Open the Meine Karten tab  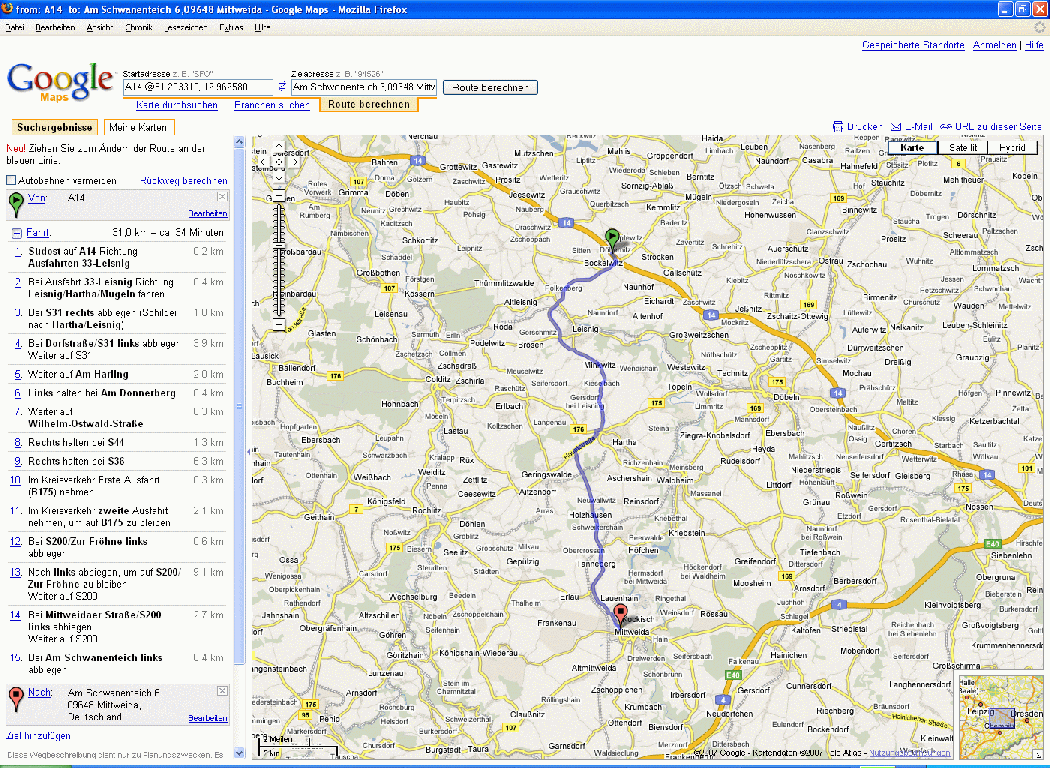click(x=138, y=127)
